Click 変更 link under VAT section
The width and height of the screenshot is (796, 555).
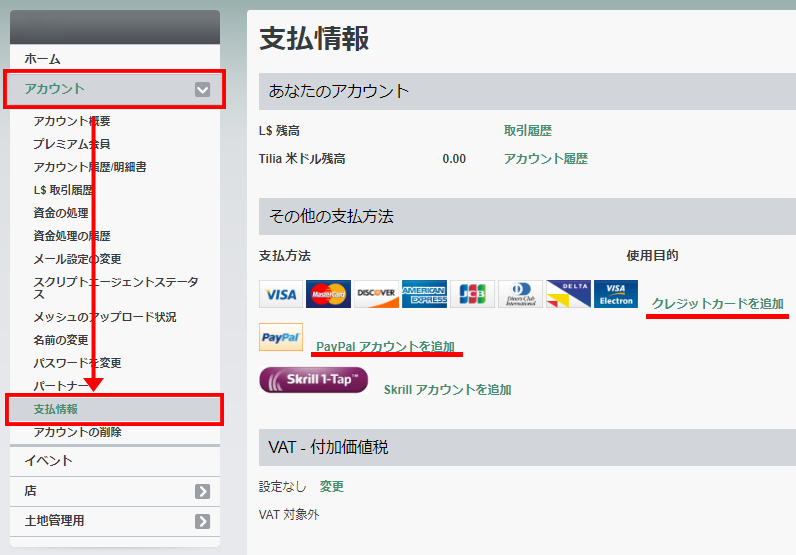coord(331,487)
